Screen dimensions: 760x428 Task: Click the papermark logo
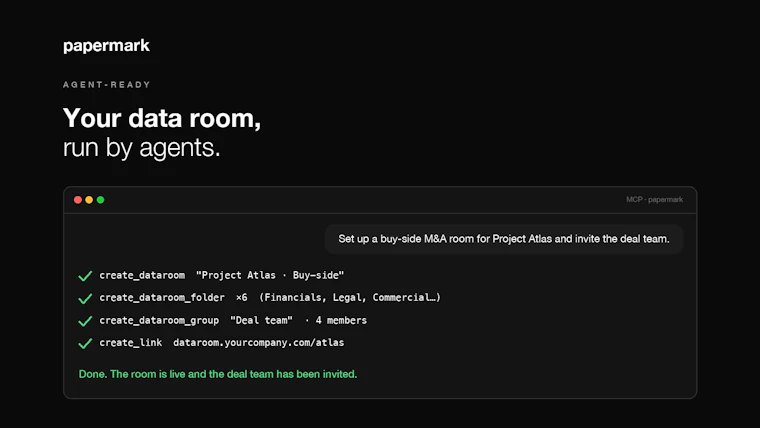pos(106,46)
